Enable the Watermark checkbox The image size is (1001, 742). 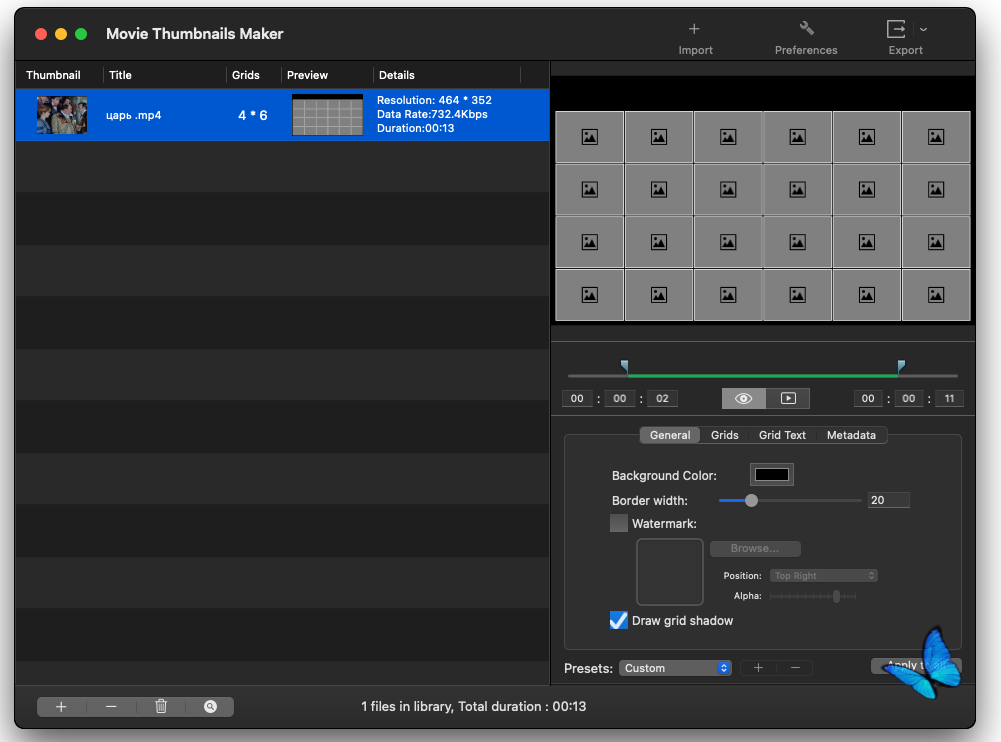[619, 523]
